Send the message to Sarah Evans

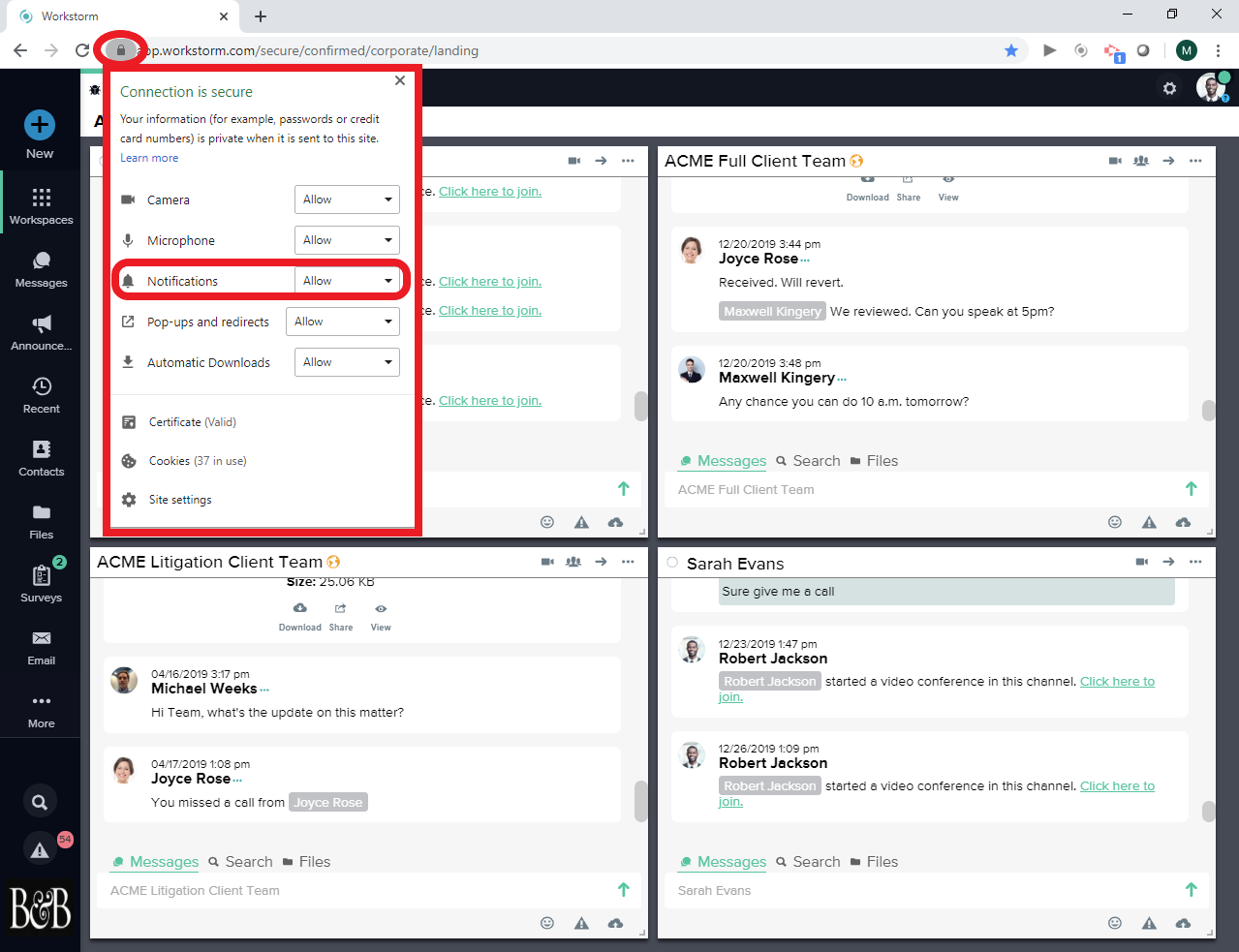pos(1192,890)
